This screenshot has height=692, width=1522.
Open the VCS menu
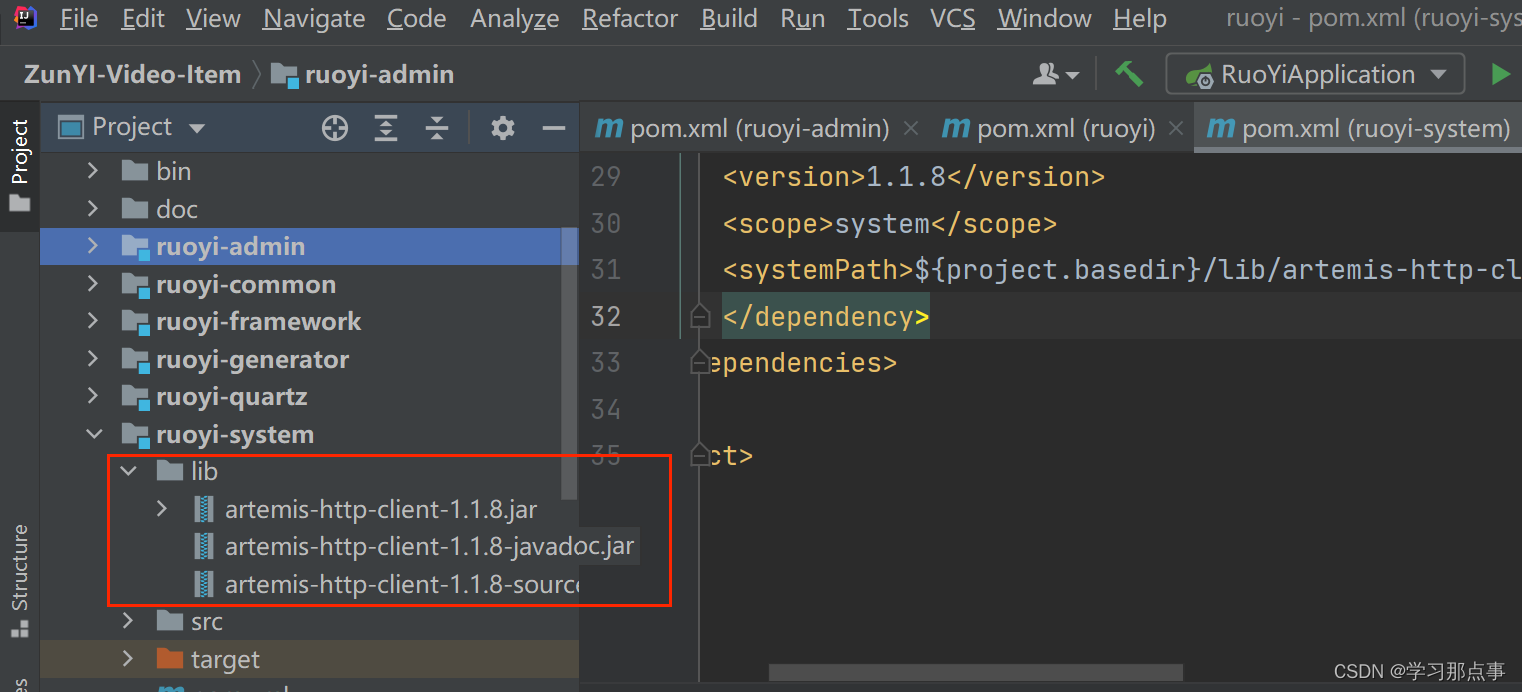point(952,18)
